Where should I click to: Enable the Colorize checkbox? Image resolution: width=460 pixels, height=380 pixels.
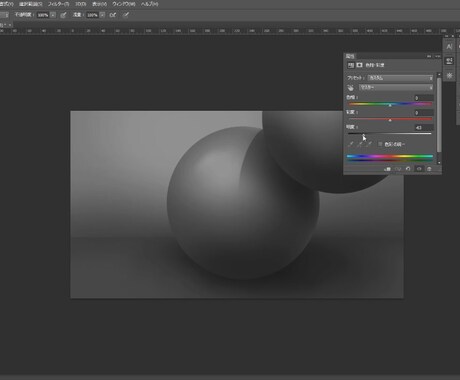380,144
